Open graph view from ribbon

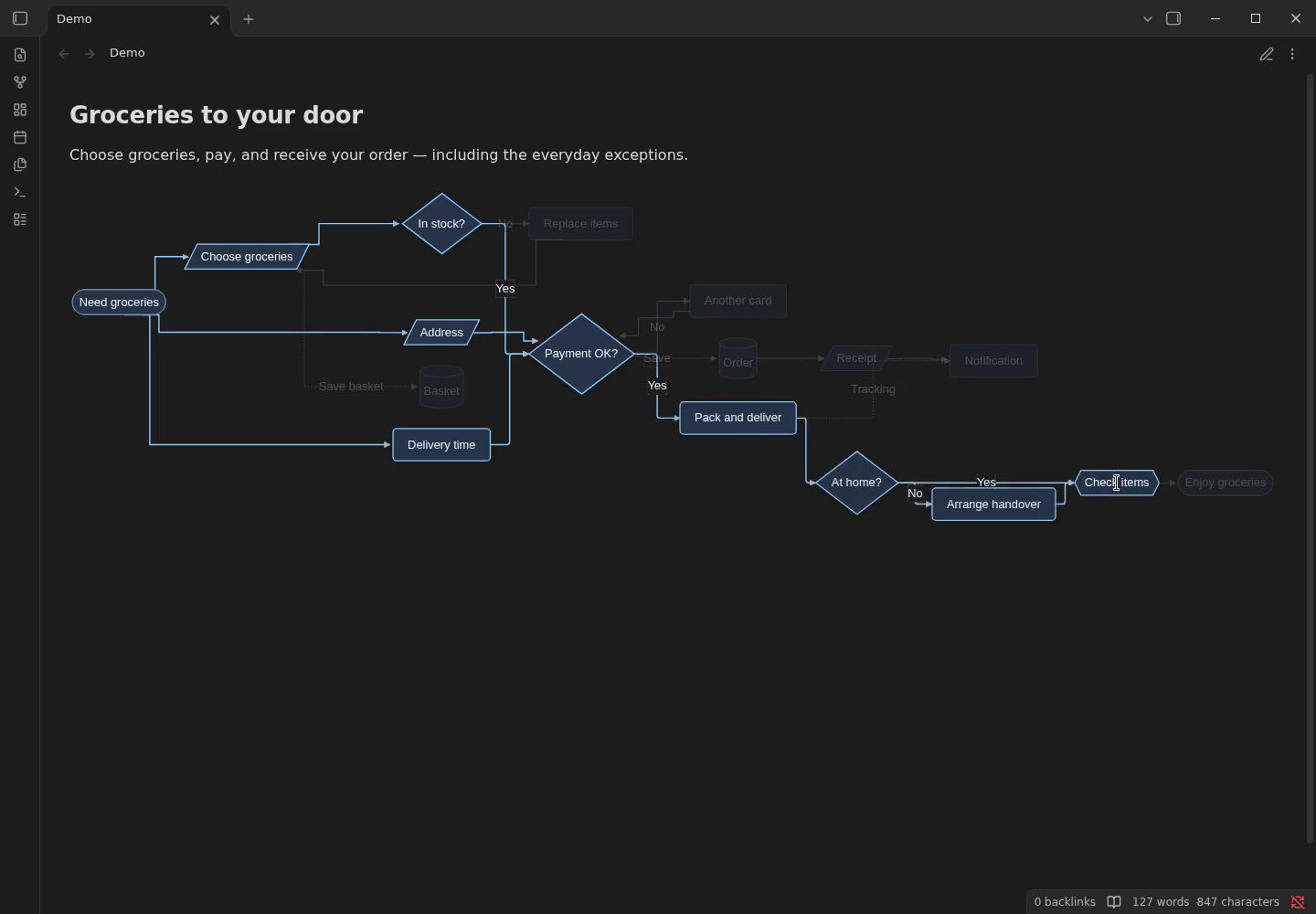point(20,82)
